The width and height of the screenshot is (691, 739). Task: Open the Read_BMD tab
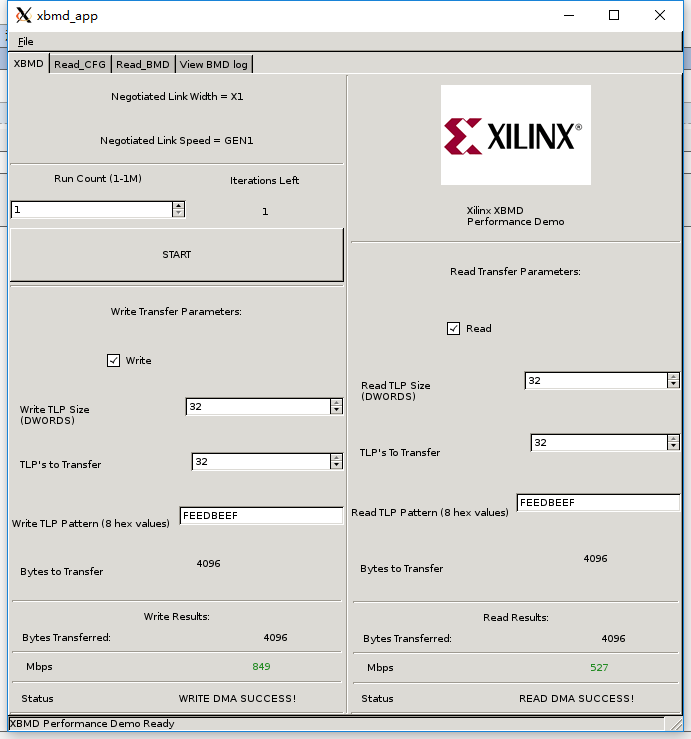pyautogui.click(x=143, y=65)
